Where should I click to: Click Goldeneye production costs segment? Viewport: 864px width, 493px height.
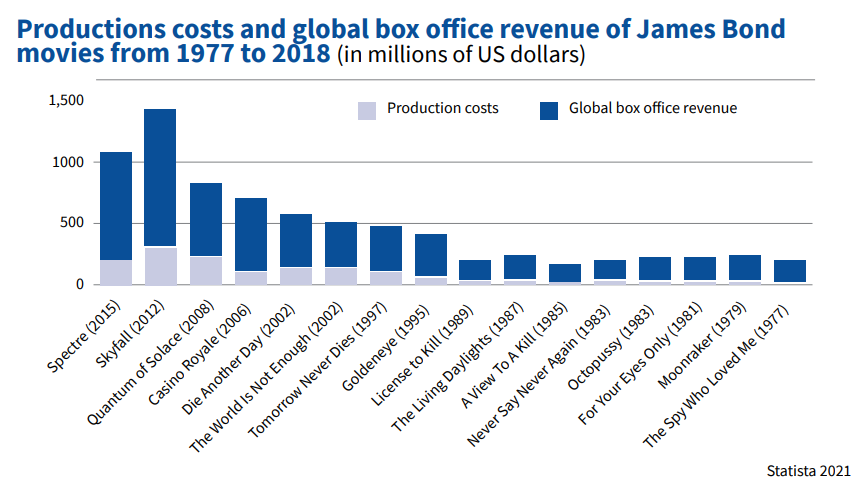(431, 281)
